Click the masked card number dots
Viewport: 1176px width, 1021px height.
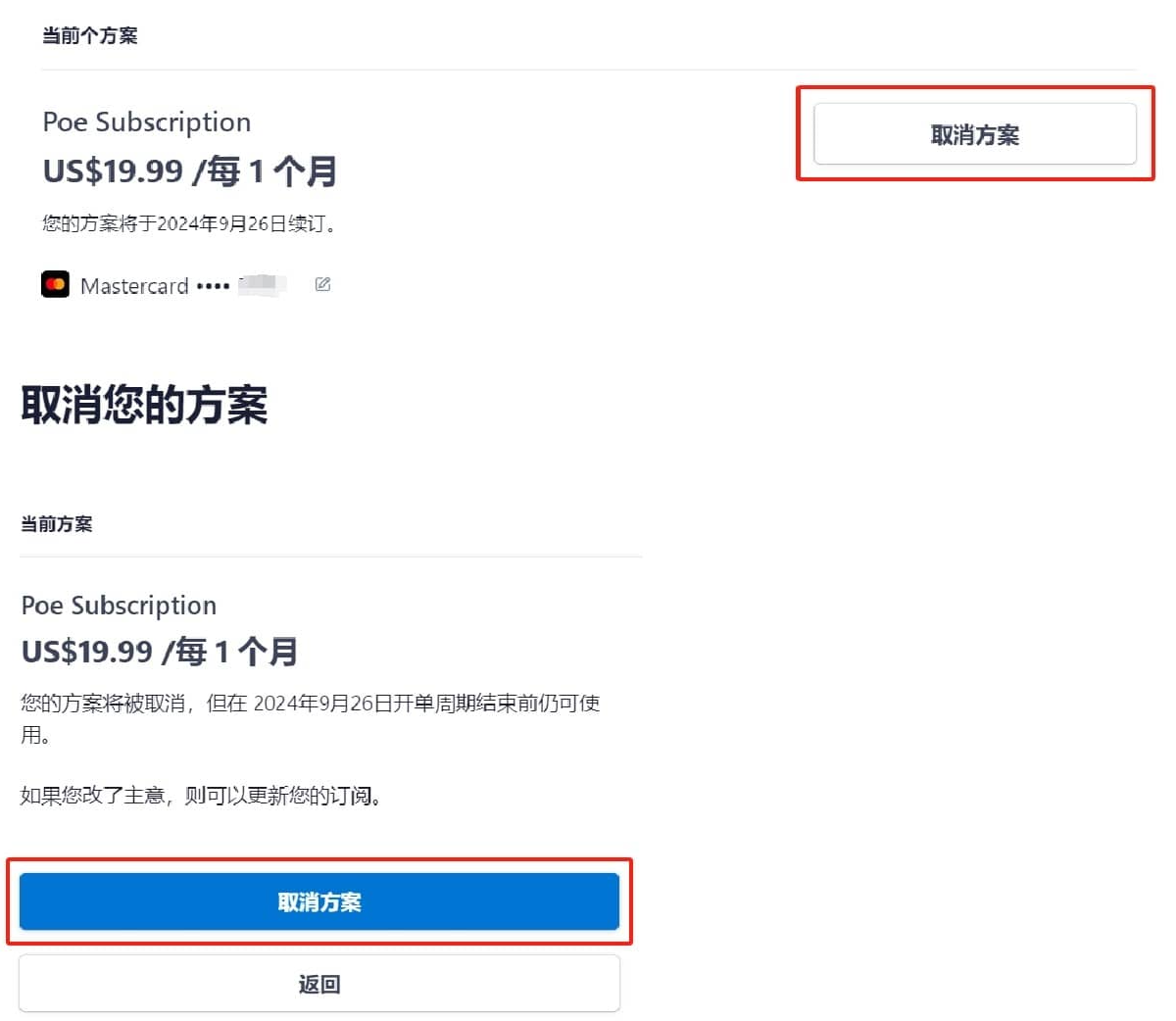pyautogui.click(x=213, y=286)
